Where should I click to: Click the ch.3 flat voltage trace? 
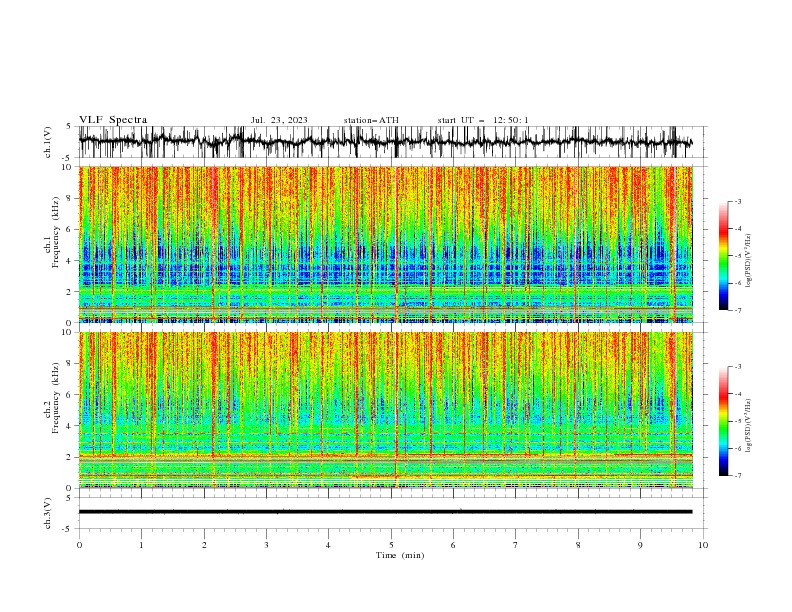pyautogui.click(x=385, y=512)
